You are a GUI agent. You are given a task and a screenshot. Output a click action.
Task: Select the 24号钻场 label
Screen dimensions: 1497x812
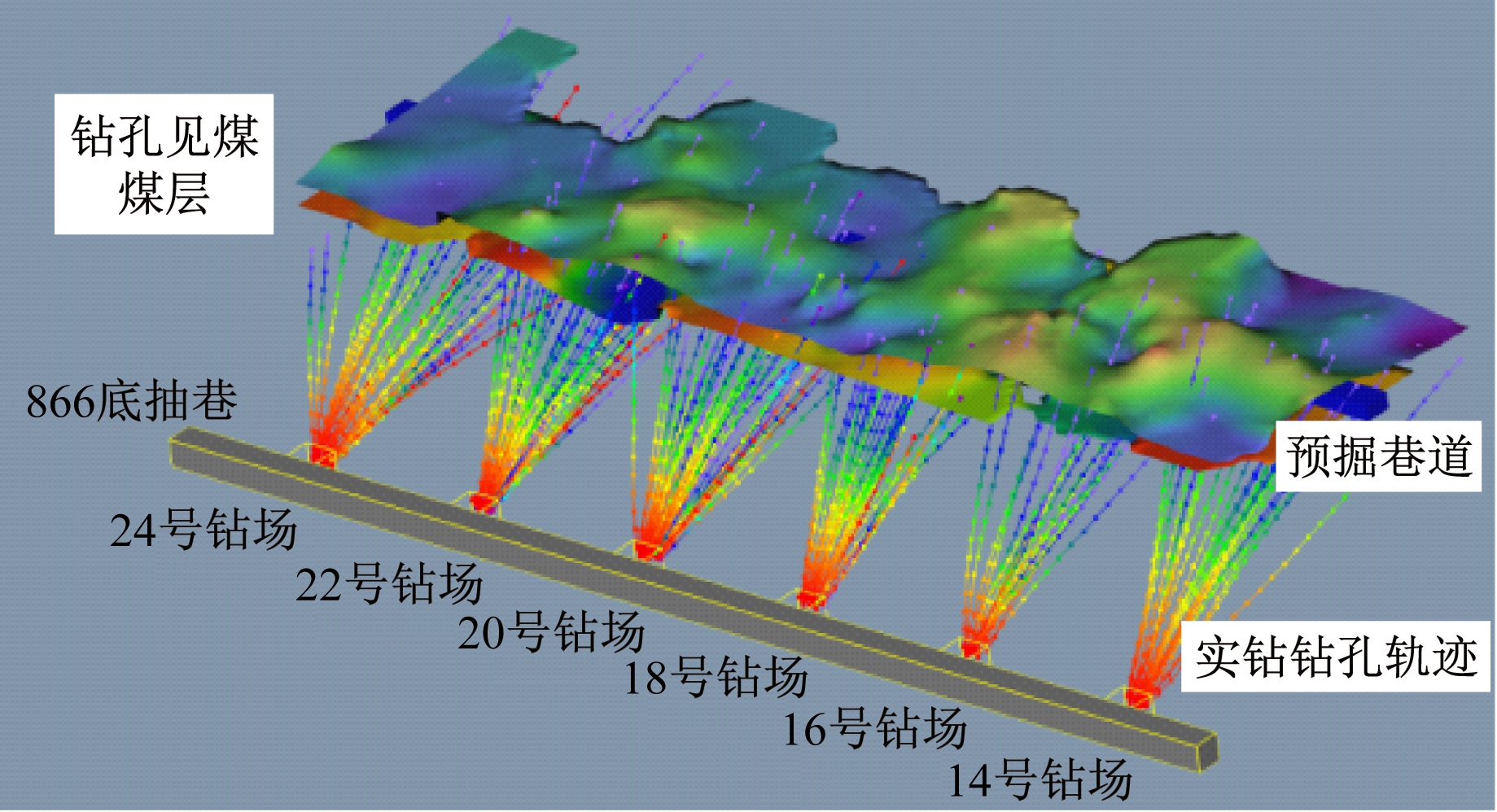point(204,530)
